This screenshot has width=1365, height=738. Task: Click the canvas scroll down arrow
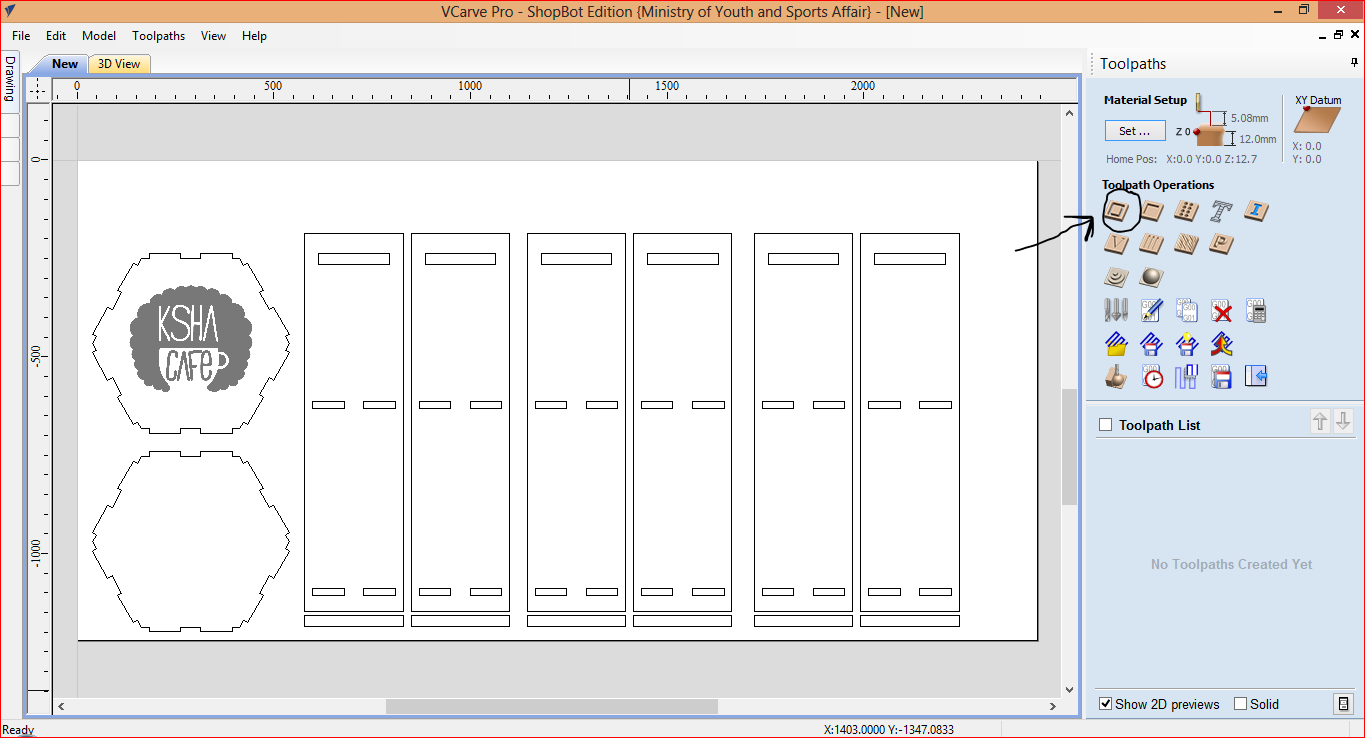tap(1069, 690)
